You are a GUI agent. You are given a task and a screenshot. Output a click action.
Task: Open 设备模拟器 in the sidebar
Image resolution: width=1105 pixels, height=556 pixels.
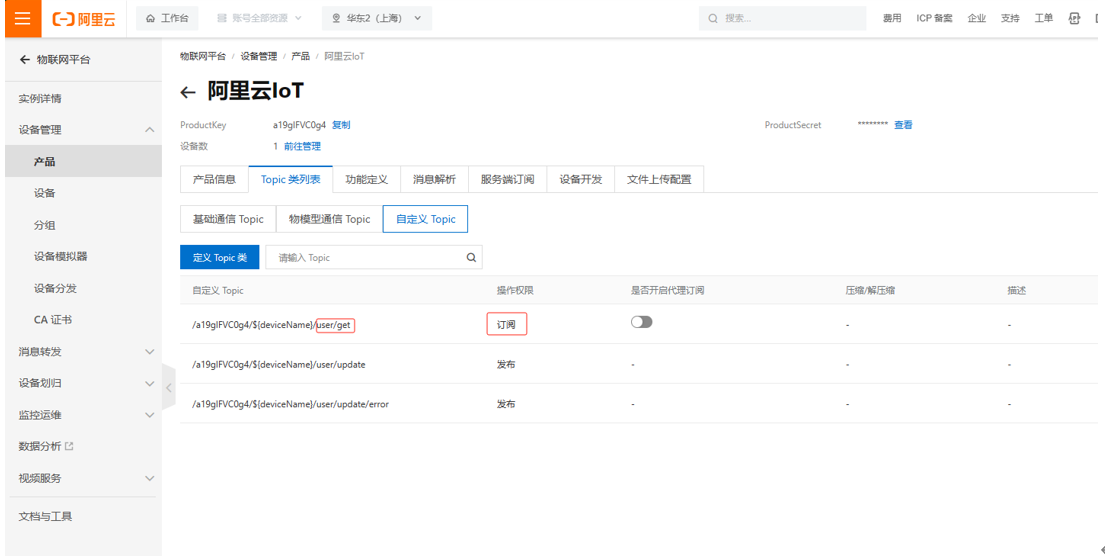pos(61,257)
